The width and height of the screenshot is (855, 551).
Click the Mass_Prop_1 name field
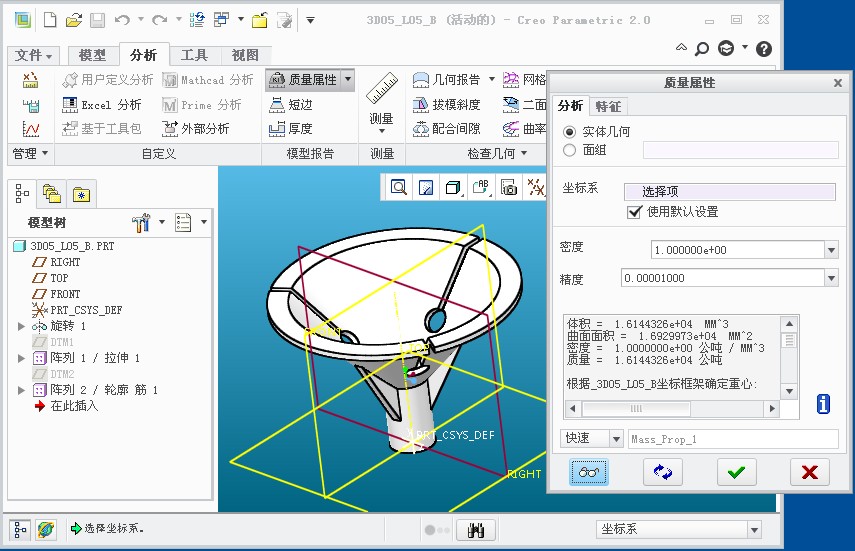point(732,439)
